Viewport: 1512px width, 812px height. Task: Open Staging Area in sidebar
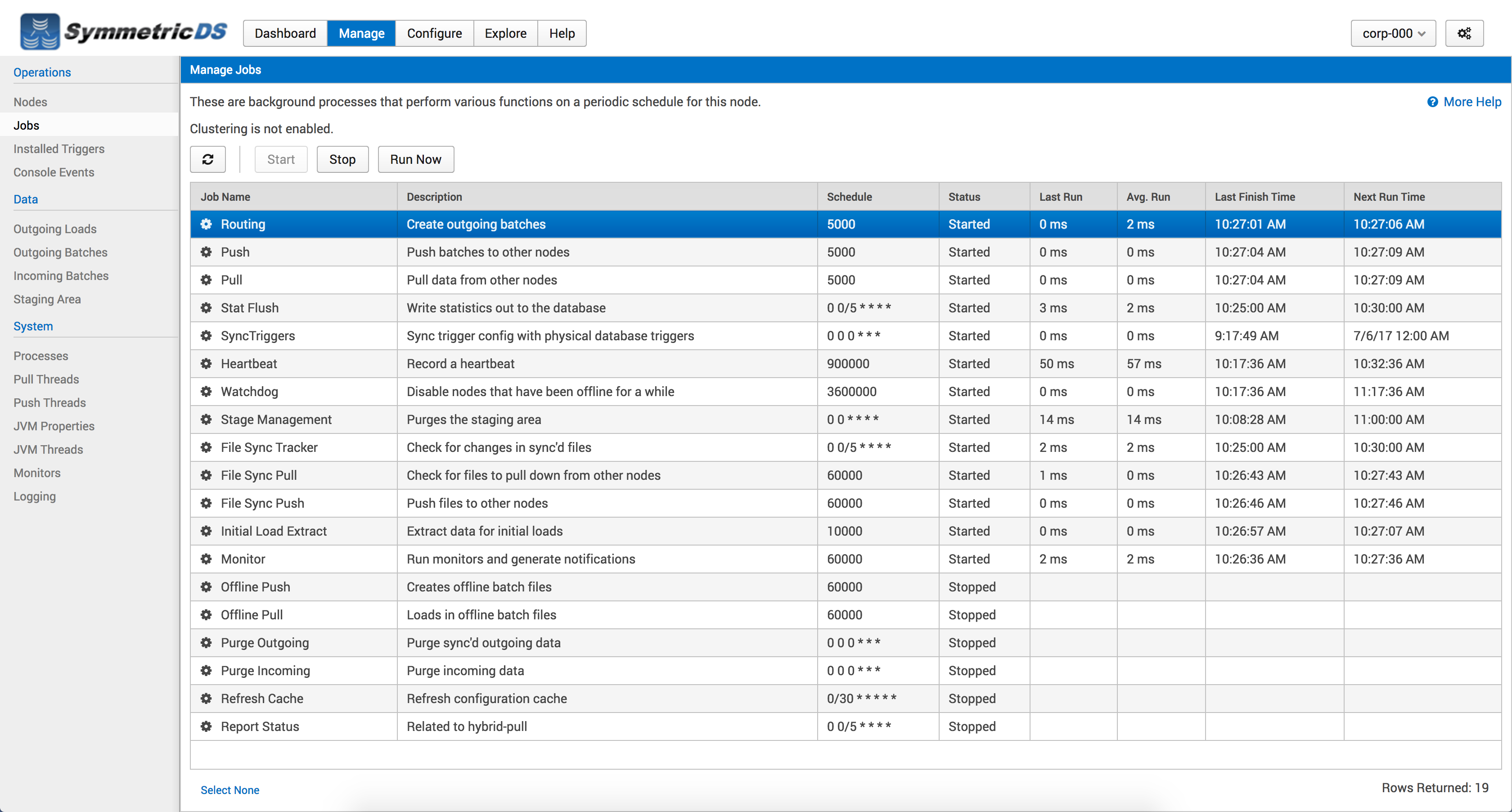pyautogui.click(x=47, y=299)
